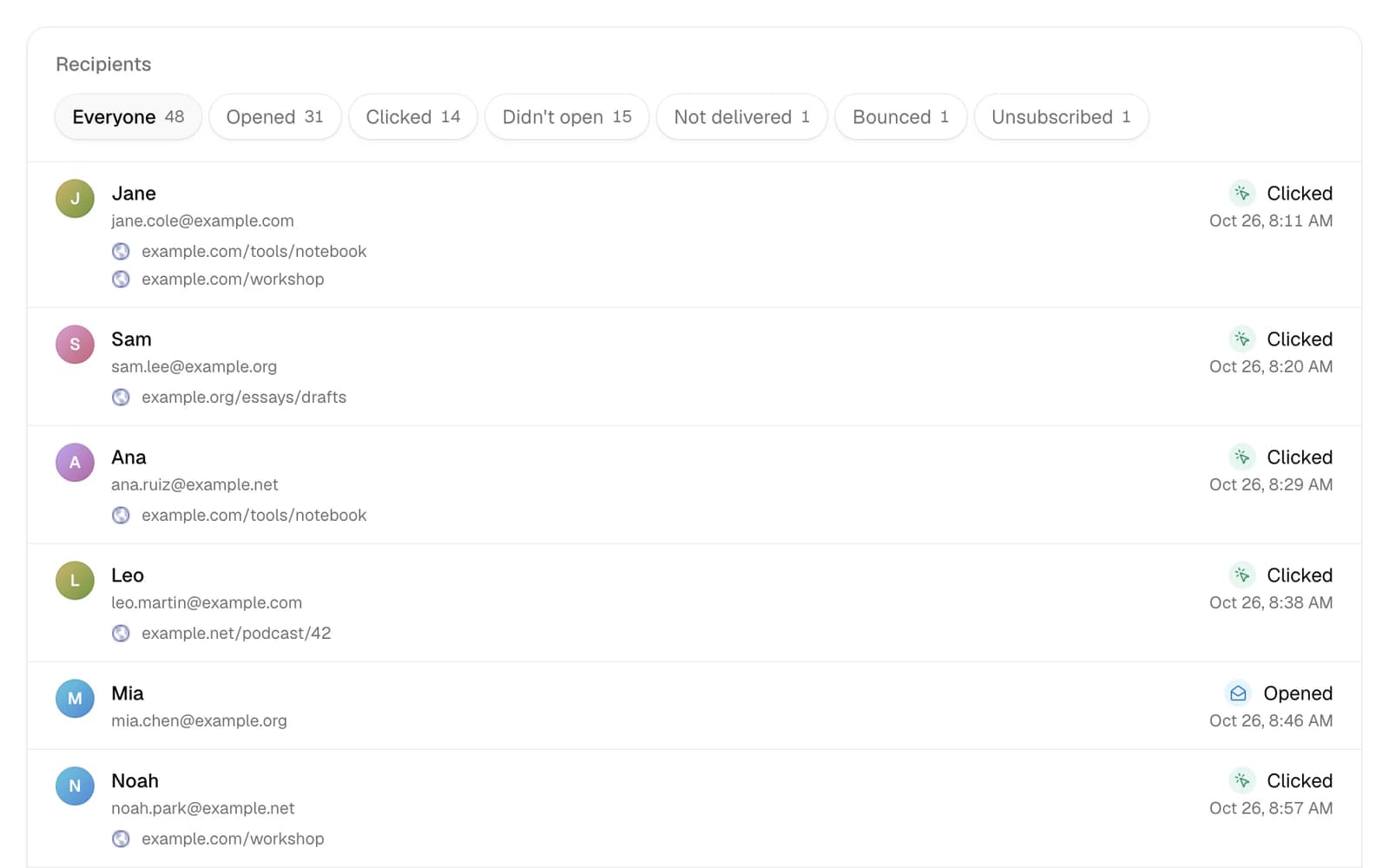Click the Clicked status icon in Jane's row
This screenshot has width=1389, height=868.
(1242, 193)
